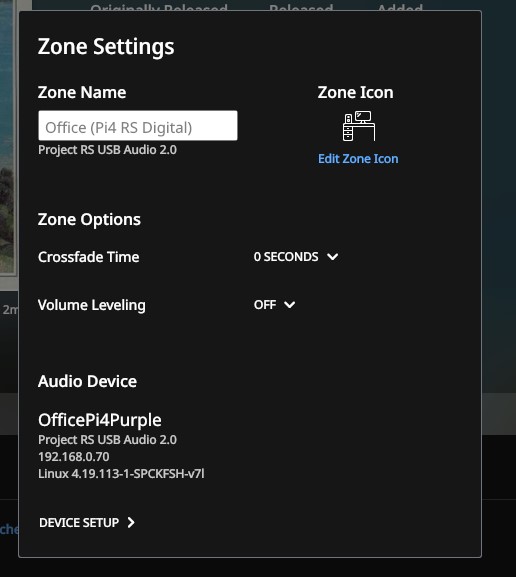Viewport: 516px width, 577px height.
Task: Click the Zone Icon heading
Action: (x=356, y=92)
